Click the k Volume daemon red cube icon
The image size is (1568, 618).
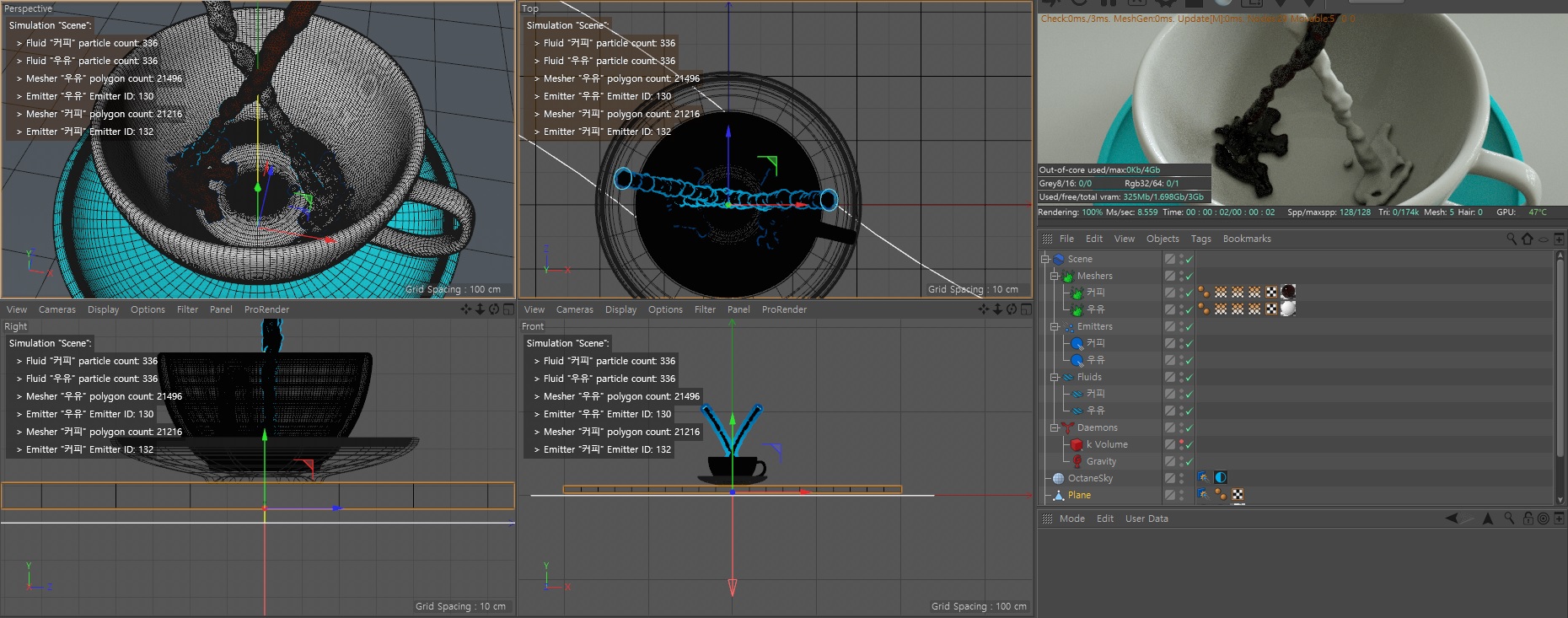1077,444
